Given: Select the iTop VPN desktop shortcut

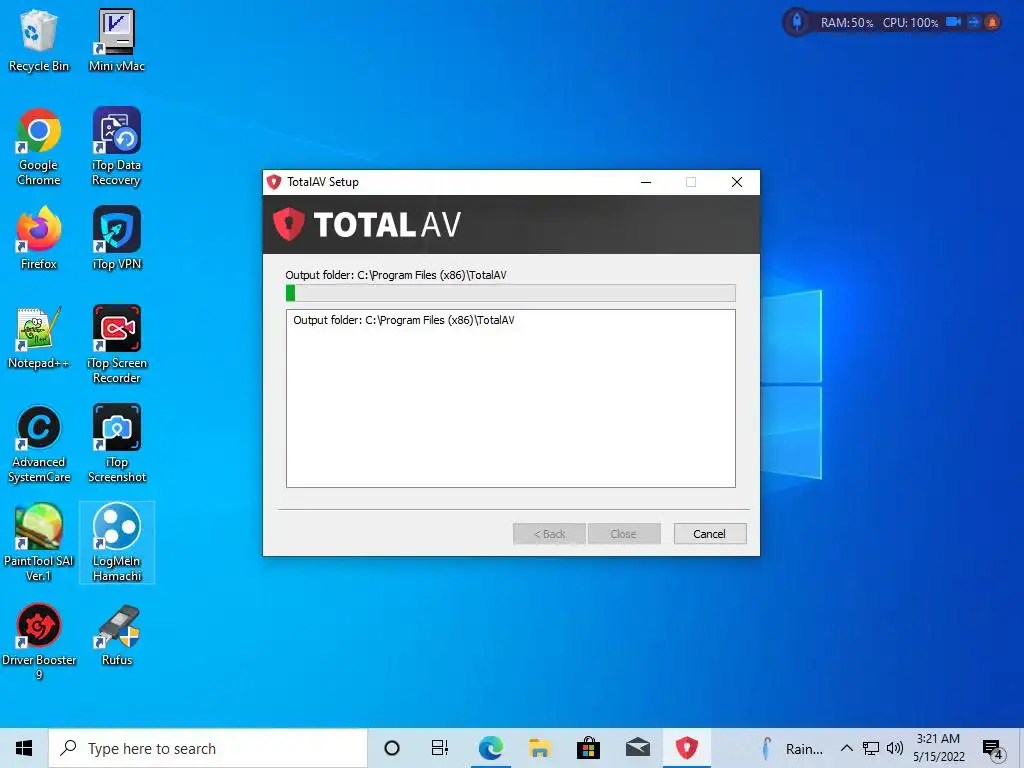Looking at the screenshot, I should coord(117,238).
